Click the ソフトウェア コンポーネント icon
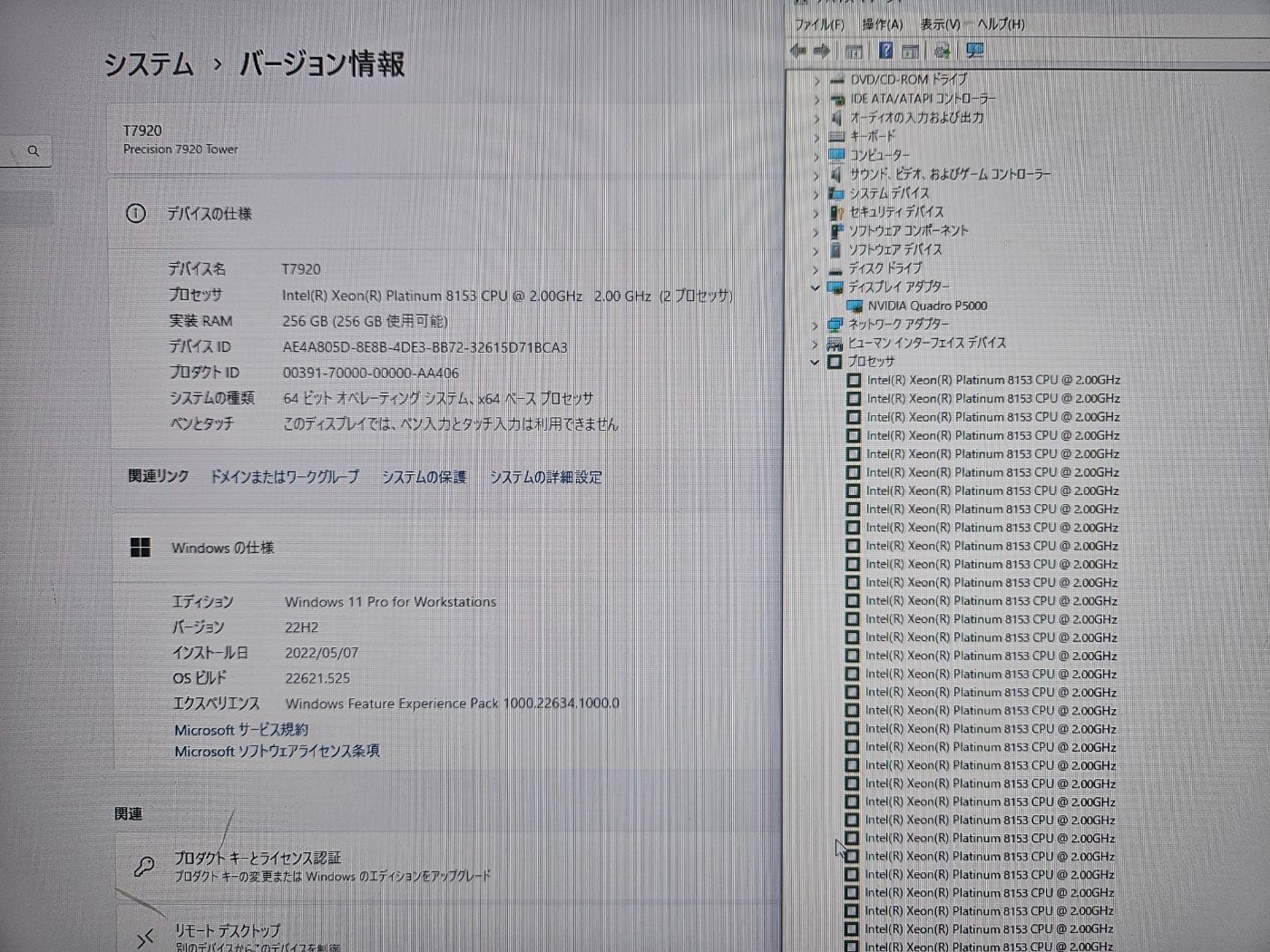 836,230
